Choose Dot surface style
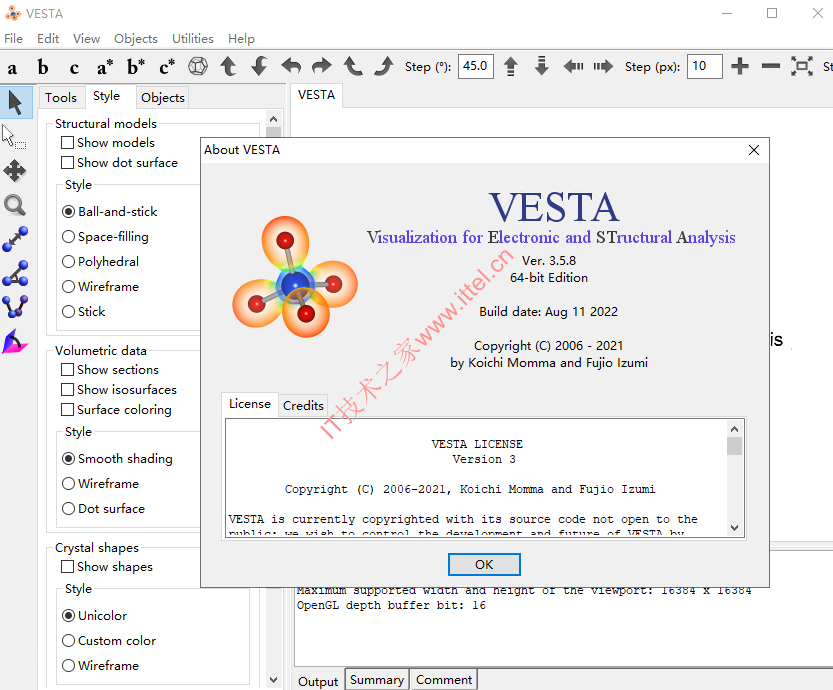 [69, 509]
